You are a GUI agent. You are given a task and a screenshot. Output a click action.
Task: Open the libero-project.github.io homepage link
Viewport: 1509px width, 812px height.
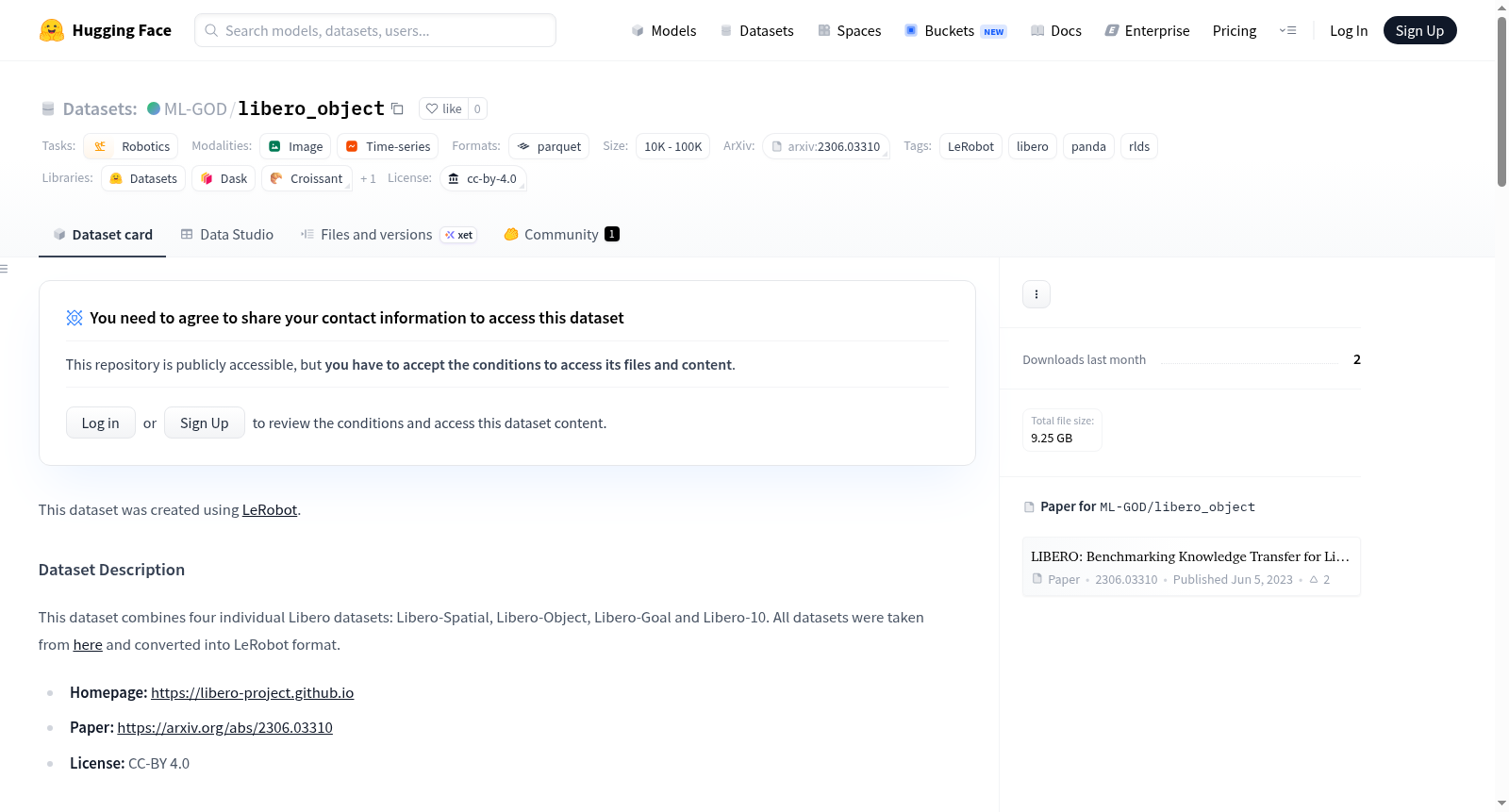[x=253, y=692]
